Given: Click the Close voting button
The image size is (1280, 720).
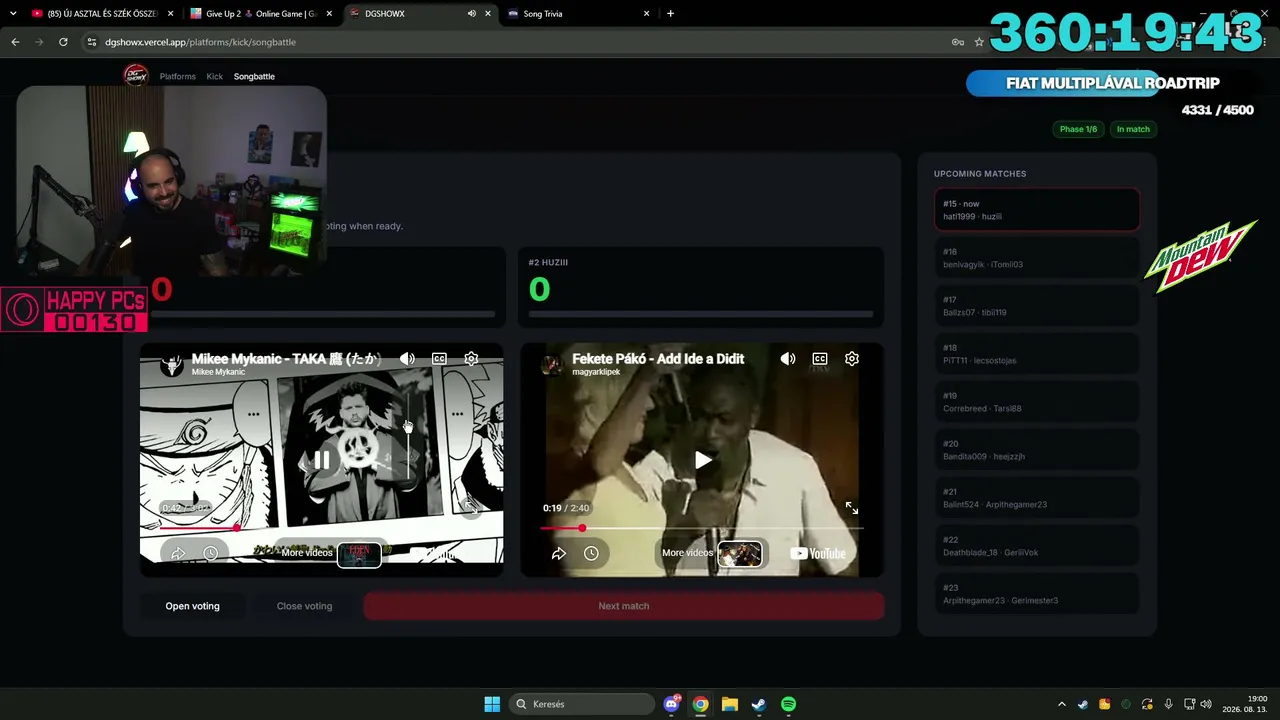Looking at the screenshot, I should (304, 606).
